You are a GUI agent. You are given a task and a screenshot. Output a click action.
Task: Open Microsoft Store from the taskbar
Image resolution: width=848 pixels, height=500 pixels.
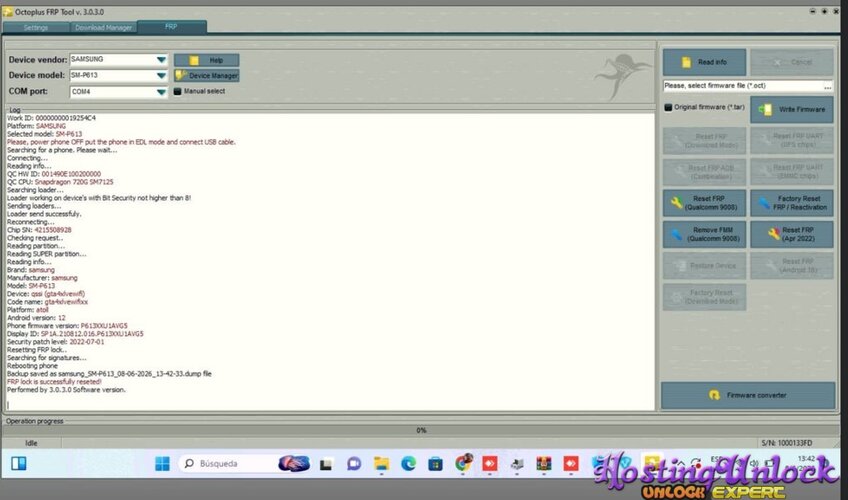[435, 464]
